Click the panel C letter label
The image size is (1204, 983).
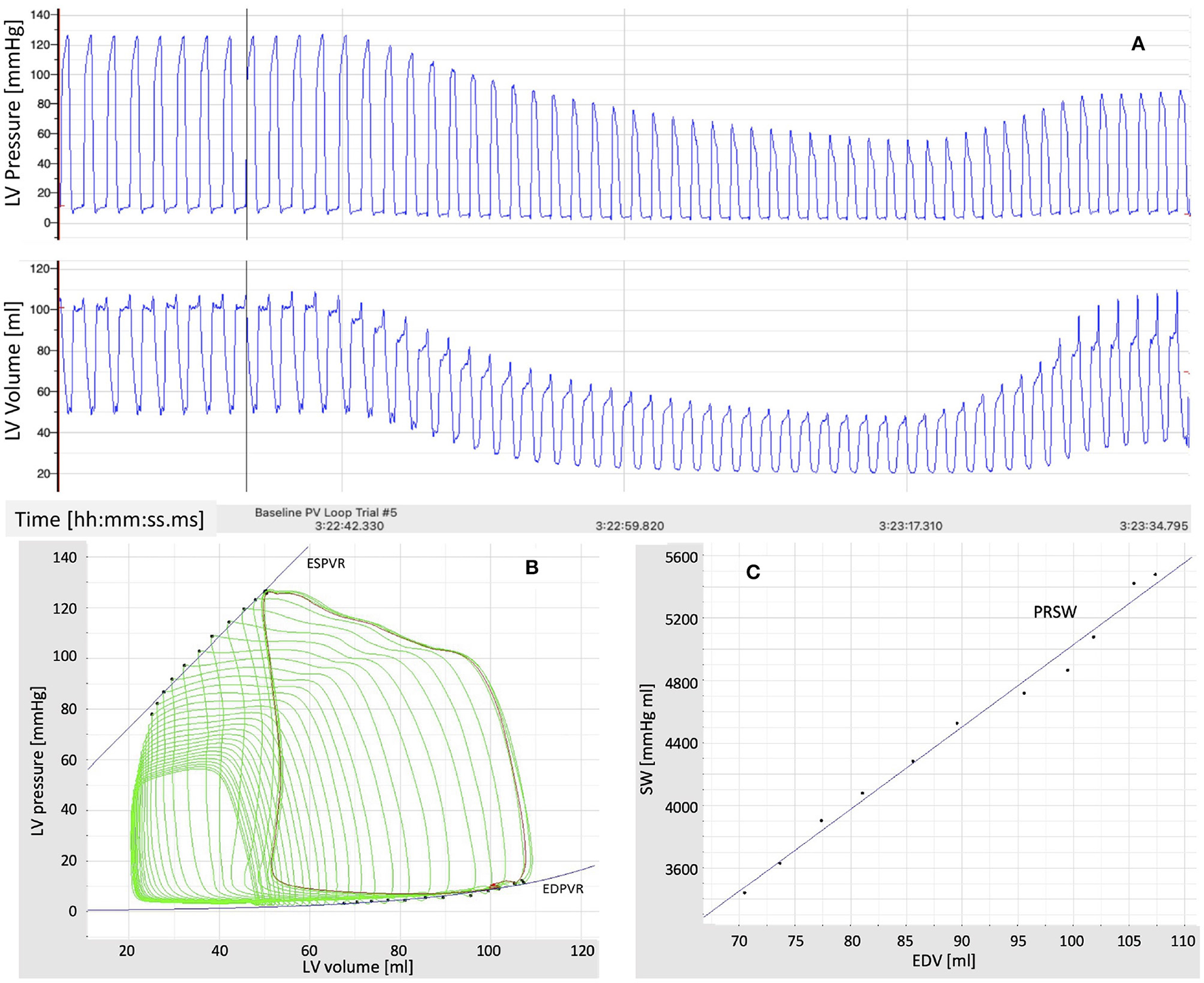752,573
